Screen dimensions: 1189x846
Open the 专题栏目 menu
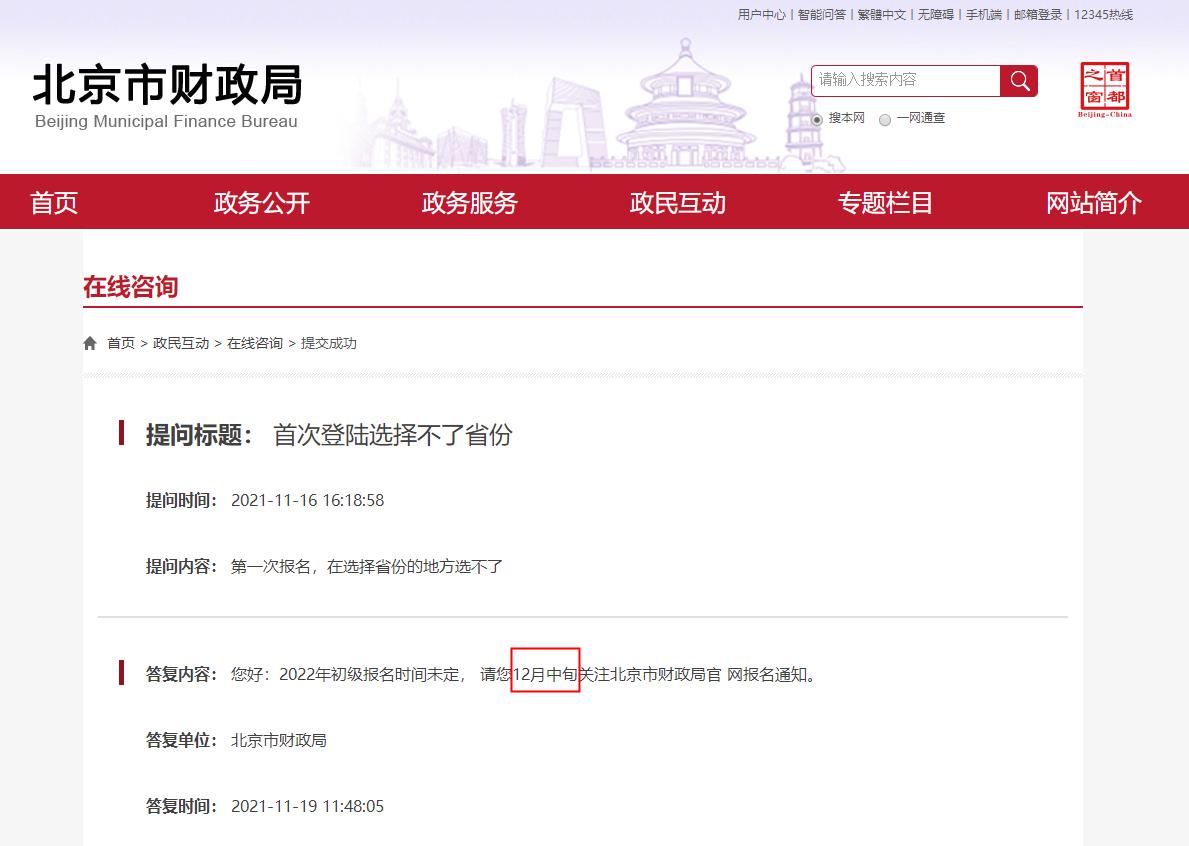885,201
